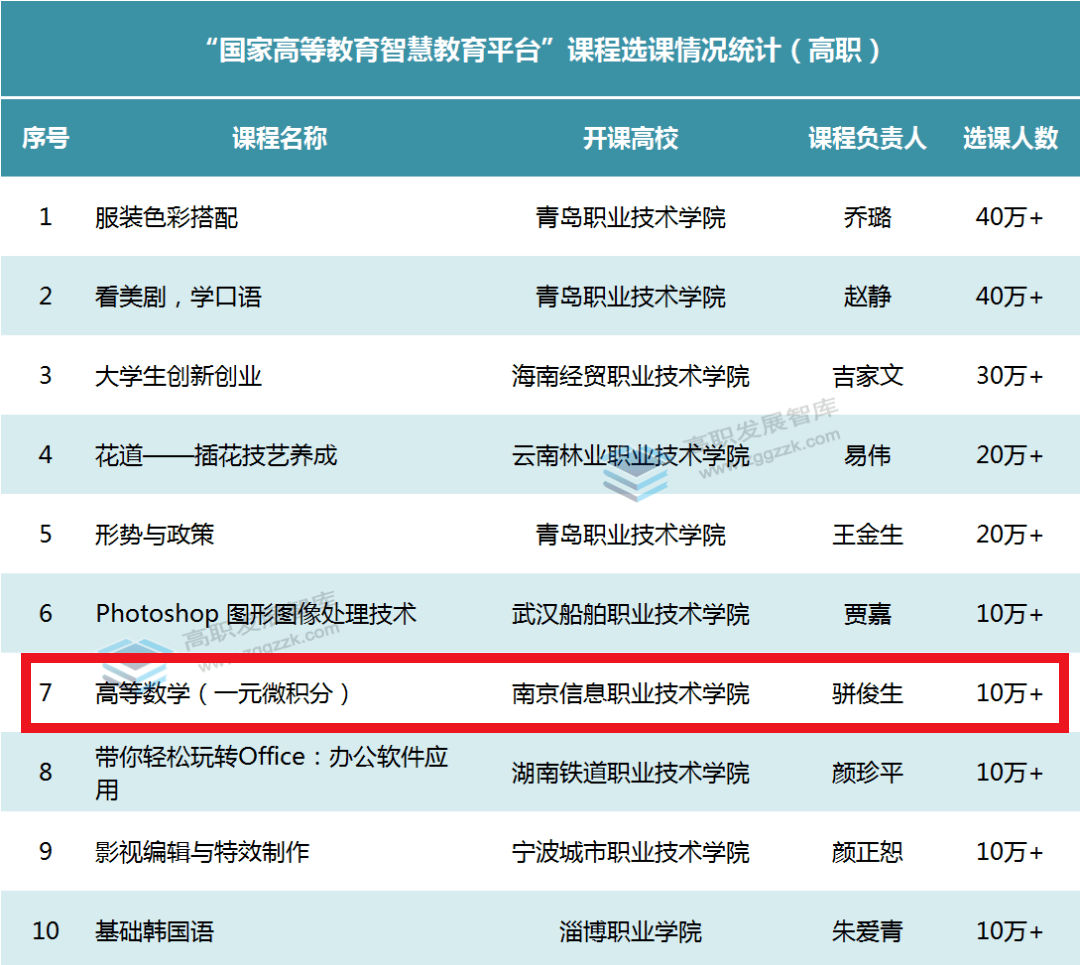Click 10万+ in the 基础韩国语 row

tap(1009, 931)
